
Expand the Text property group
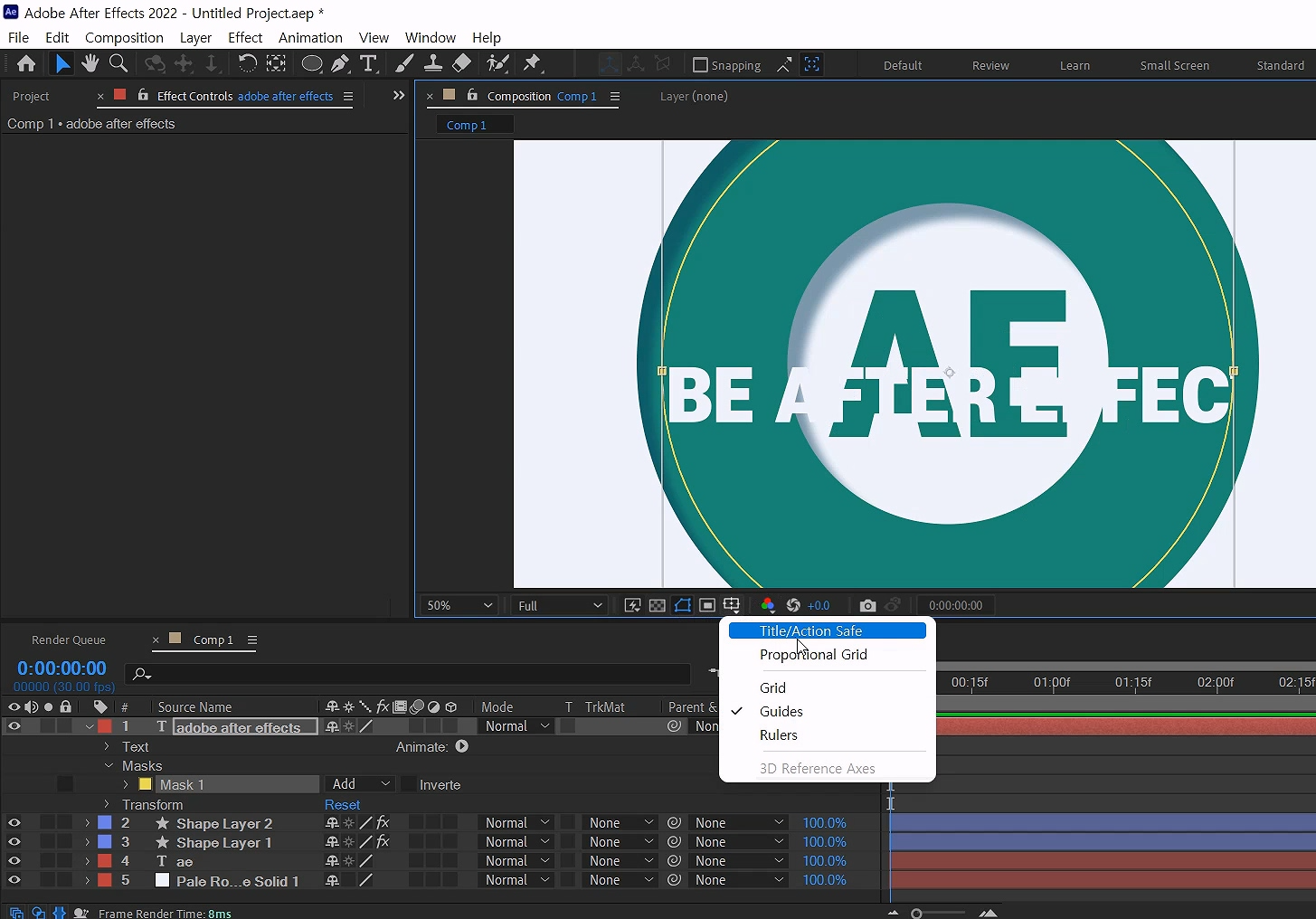click(107, 746)
